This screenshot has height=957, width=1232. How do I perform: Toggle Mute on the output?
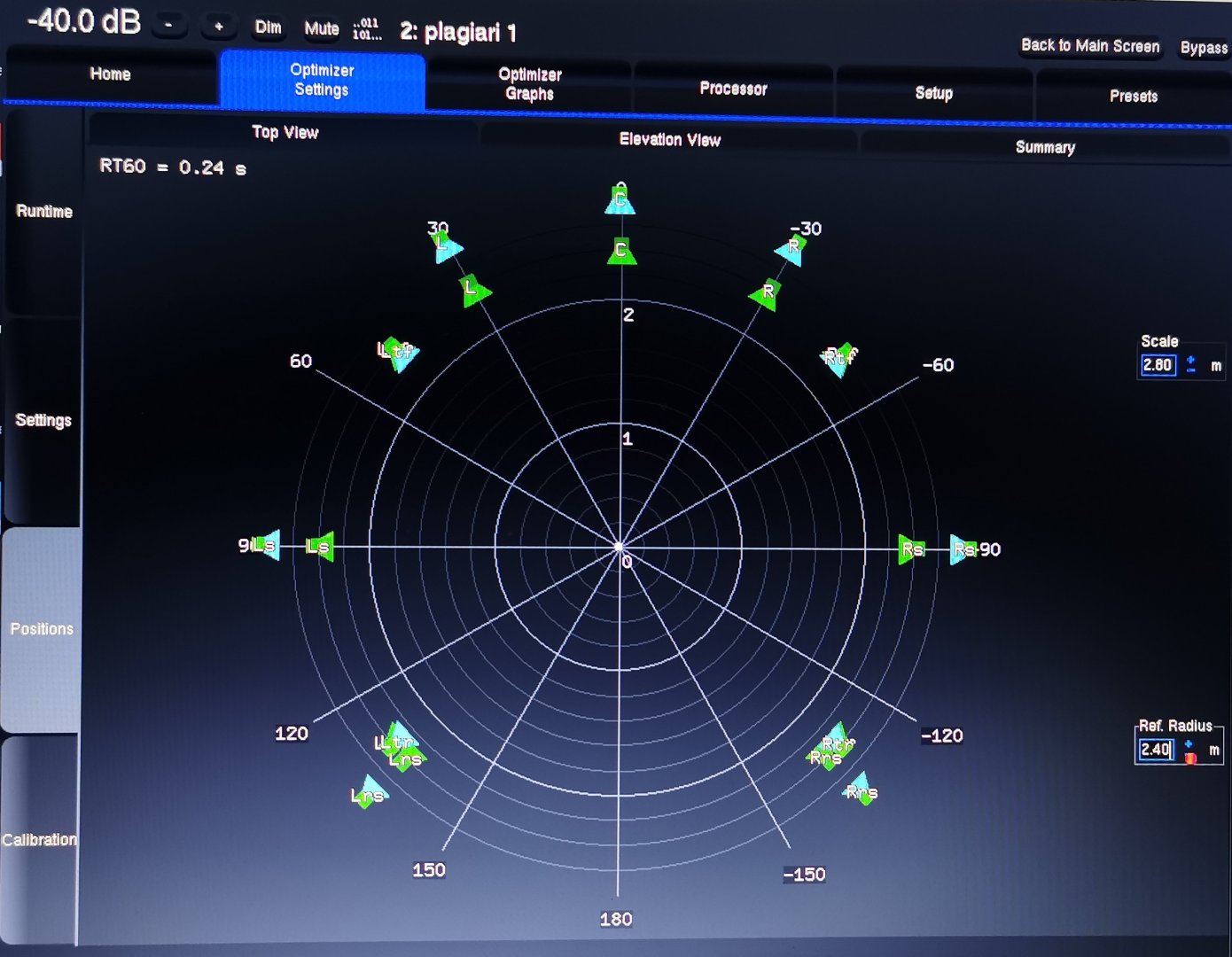322,28
